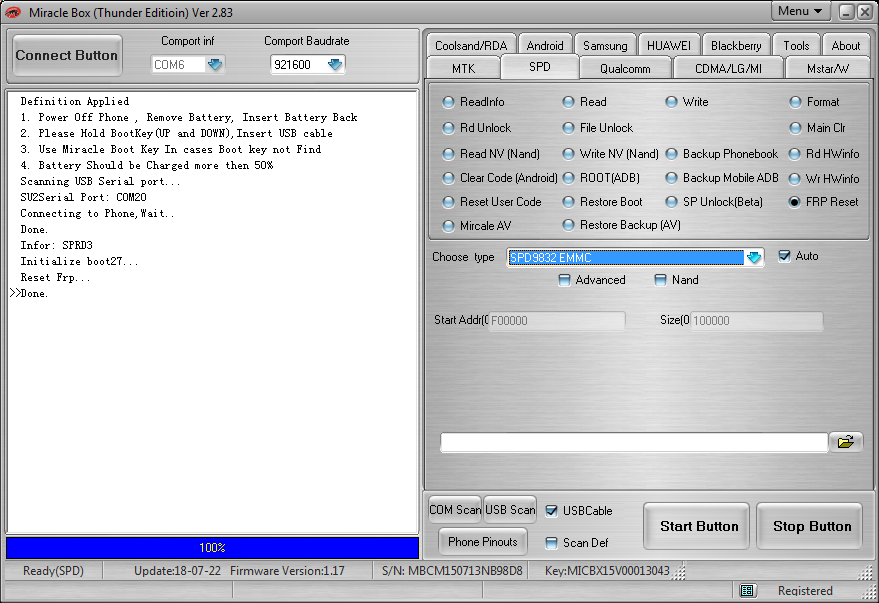This screenshot has width=879, height=603.
Task: Expand the Choose type SPD9832 EMMC dropdown
Action: tap(753, 257)
